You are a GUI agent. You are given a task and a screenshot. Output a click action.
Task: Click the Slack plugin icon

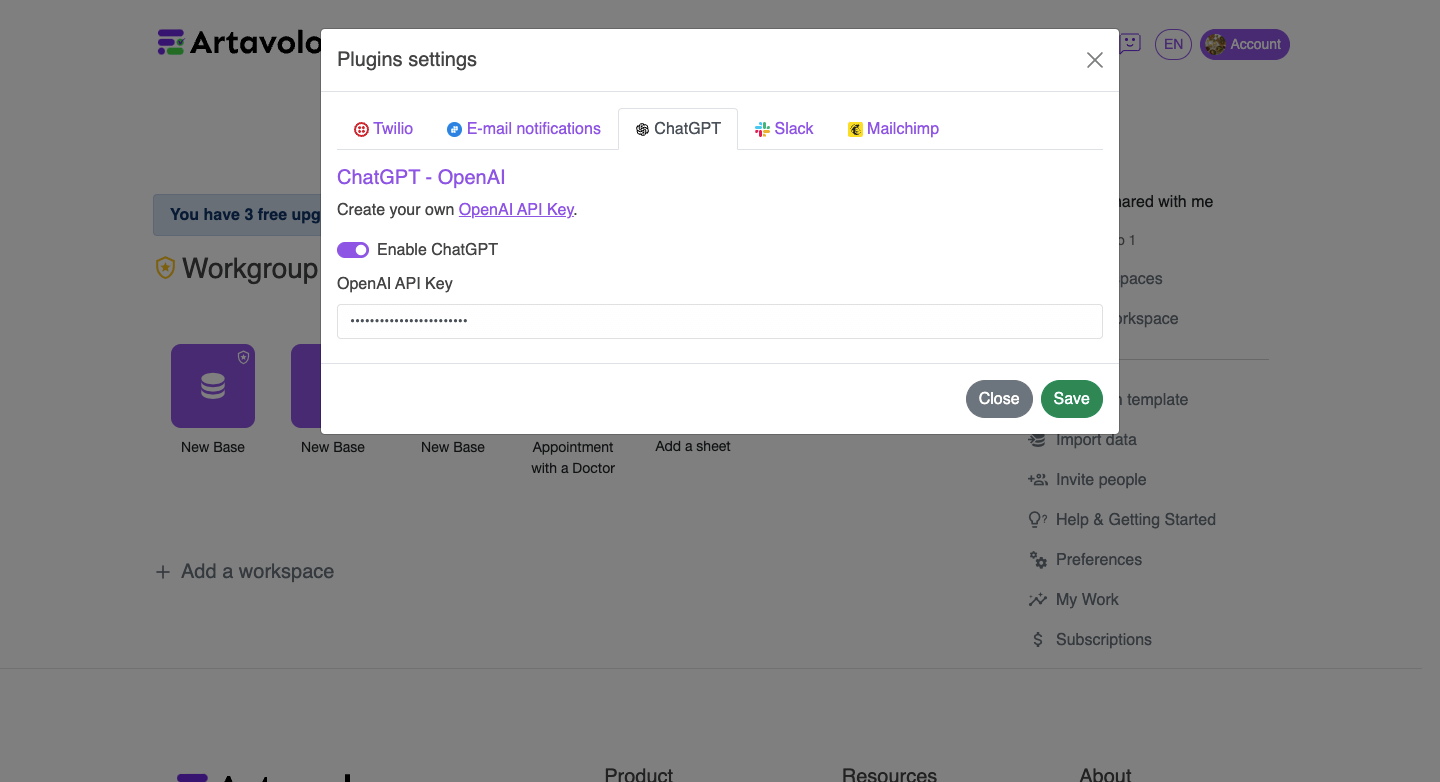pos(758,128)
